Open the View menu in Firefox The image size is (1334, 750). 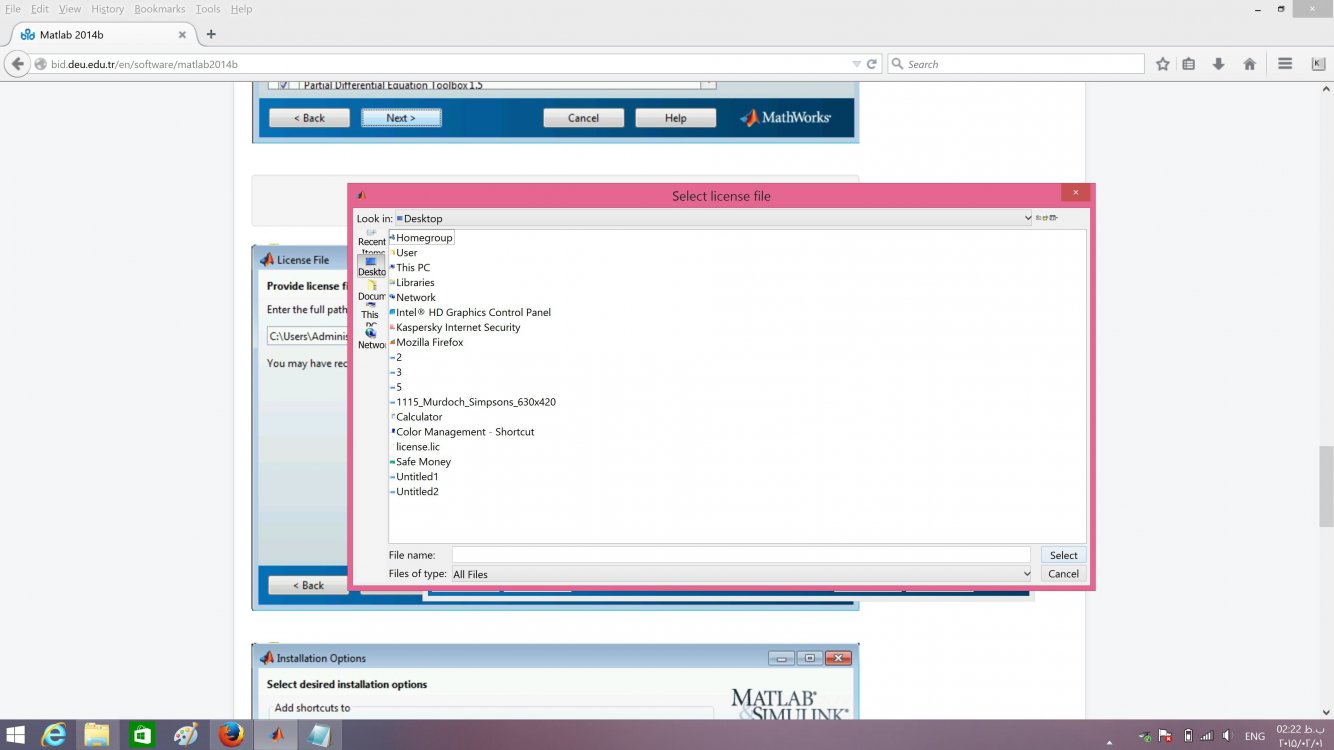(70, 9)
